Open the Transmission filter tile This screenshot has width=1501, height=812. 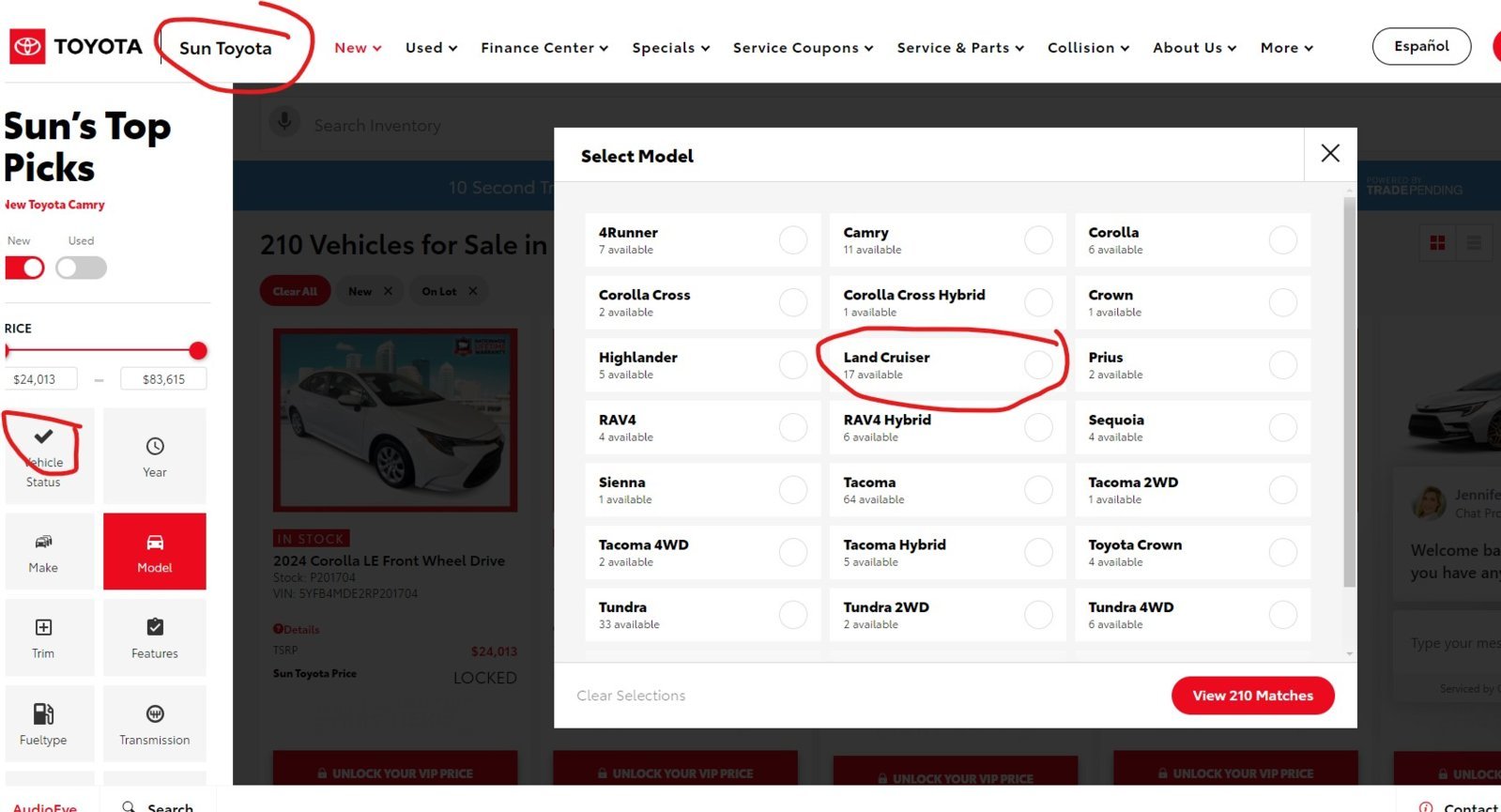click(x=155, y=724)
